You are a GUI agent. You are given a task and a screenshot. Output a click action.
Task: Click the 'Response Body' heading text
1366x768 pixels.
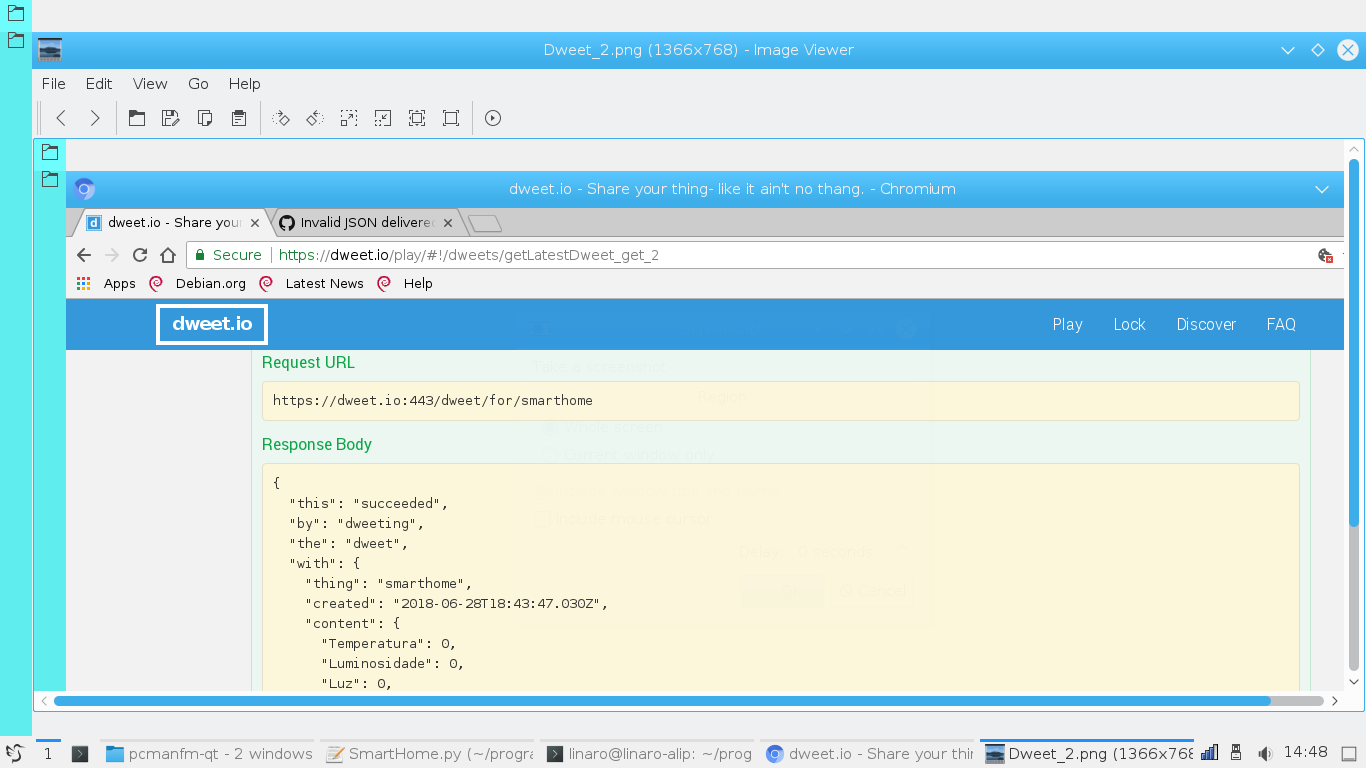click(317, 445)
